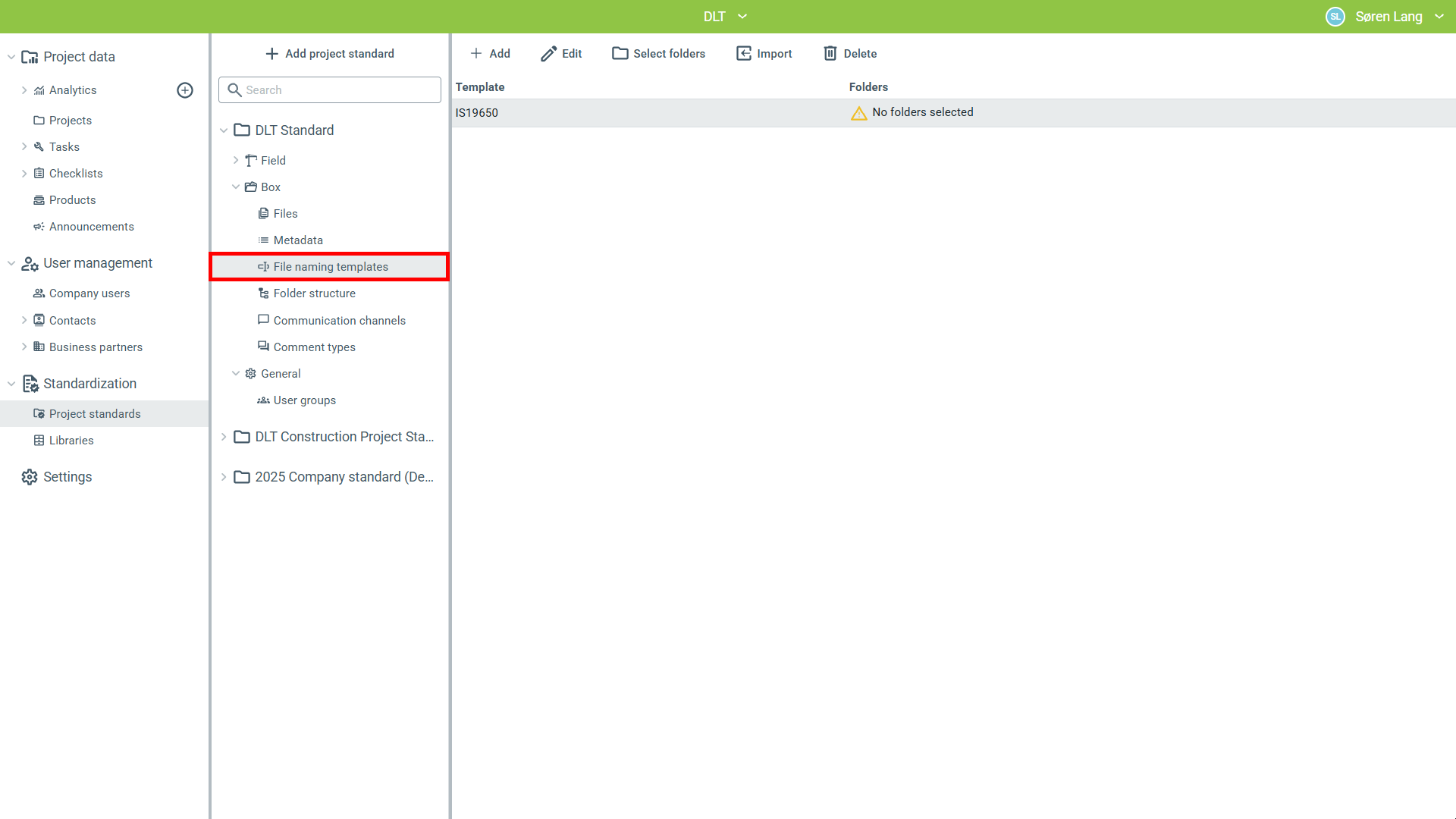The height and width of the screenshot is (819, 1456).
Task: Click the plus icon next to Analytics
Action: click(x=185, y=90)
